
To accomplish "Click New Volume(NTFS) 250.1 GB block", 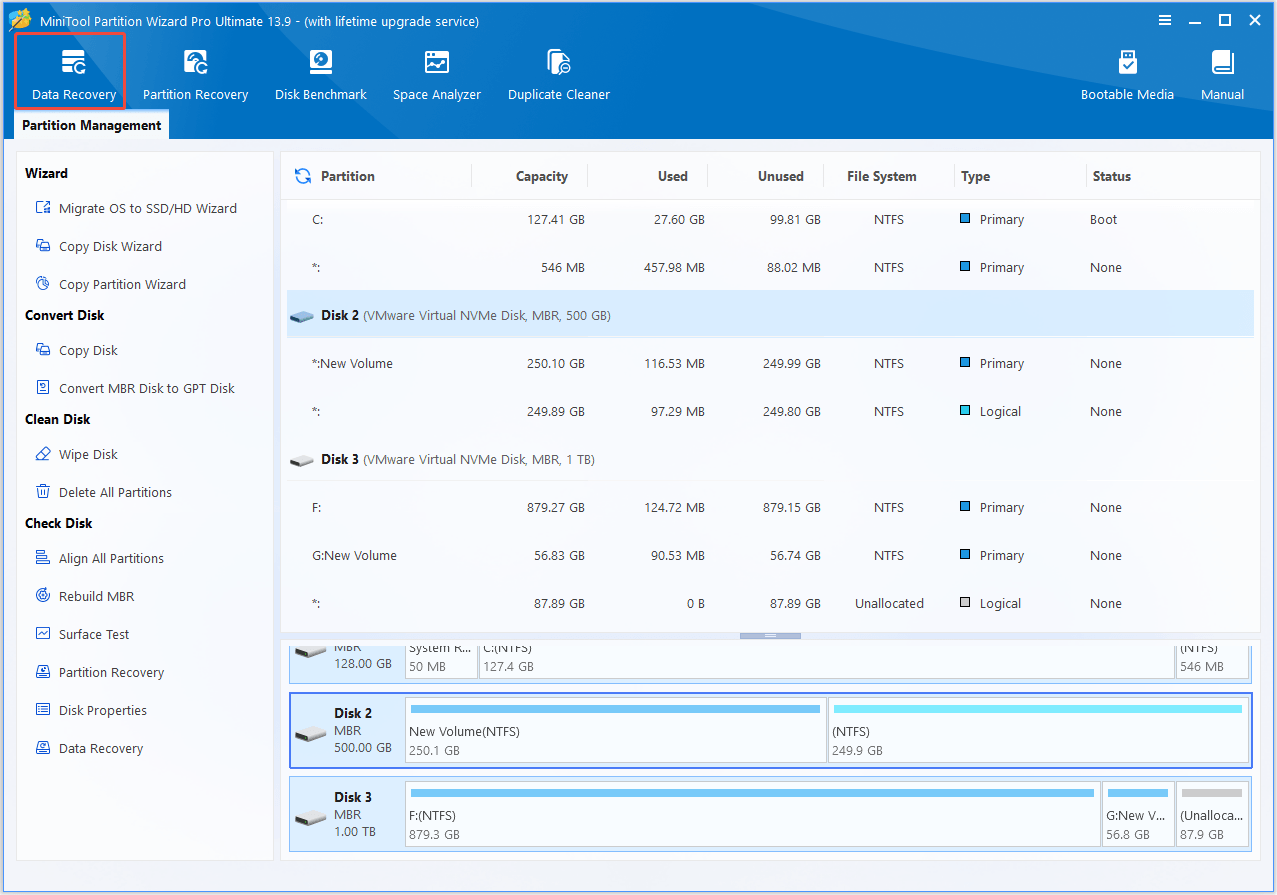I will click(x=616, y=730).
